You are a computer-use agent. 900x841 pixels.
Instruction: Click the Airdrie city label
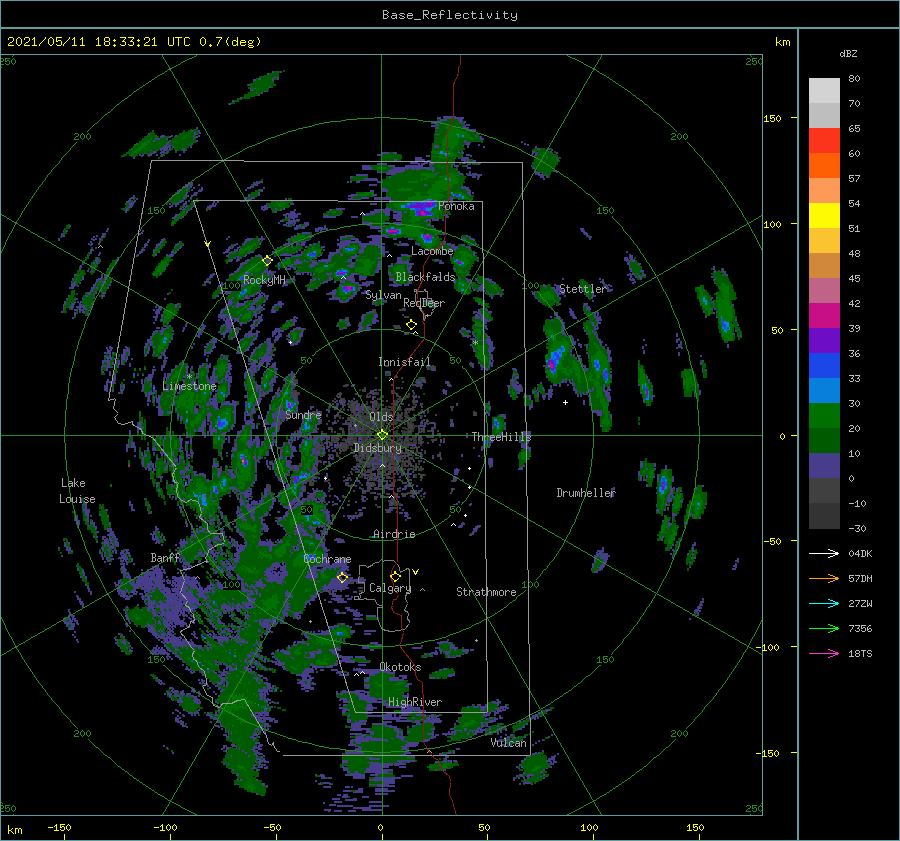coord(394,534)
